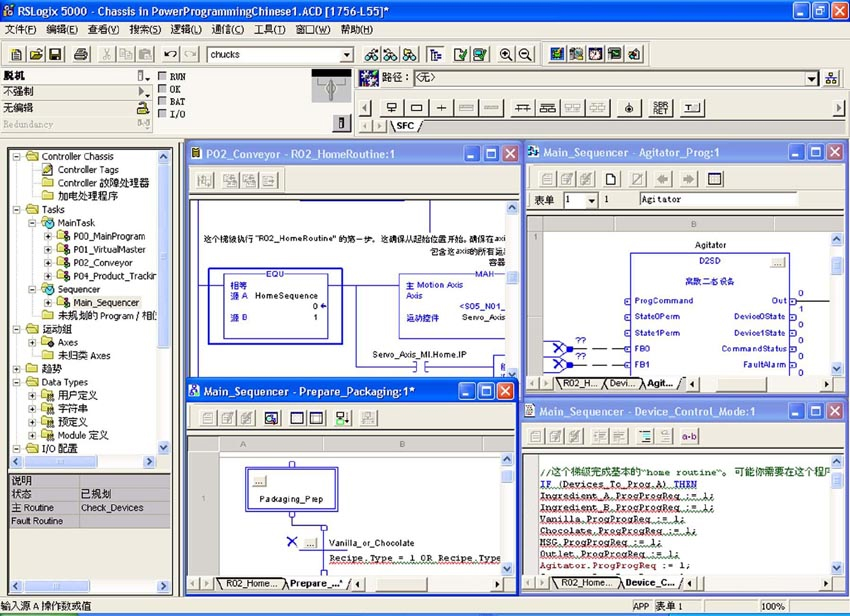The image size is (850, 616).
Task: Click the Zoom In magnifier icon
Action: coord(506,54)
